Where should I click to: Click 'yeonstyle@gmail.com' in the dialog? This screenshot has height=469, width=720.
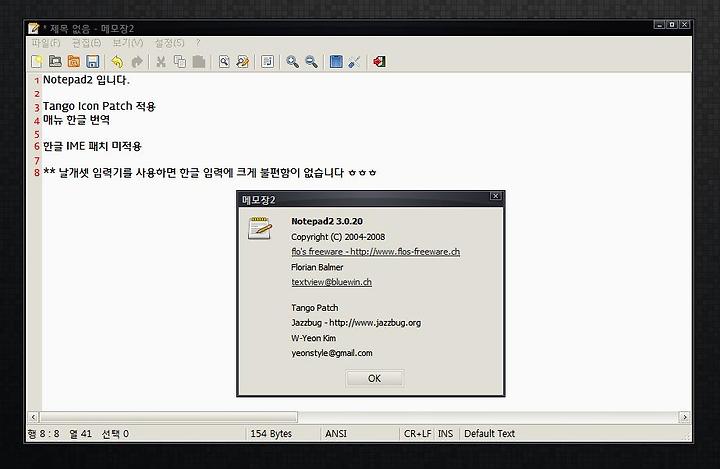point(332,353)
